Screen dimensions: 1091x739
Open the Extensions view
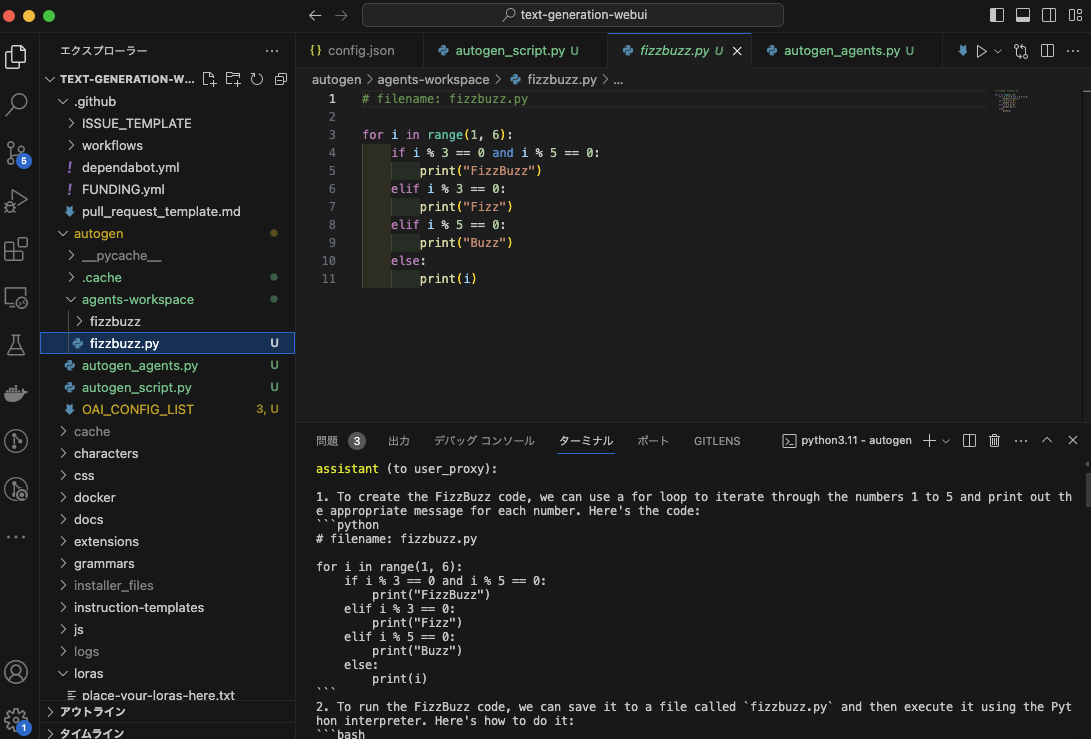[16, 249]
